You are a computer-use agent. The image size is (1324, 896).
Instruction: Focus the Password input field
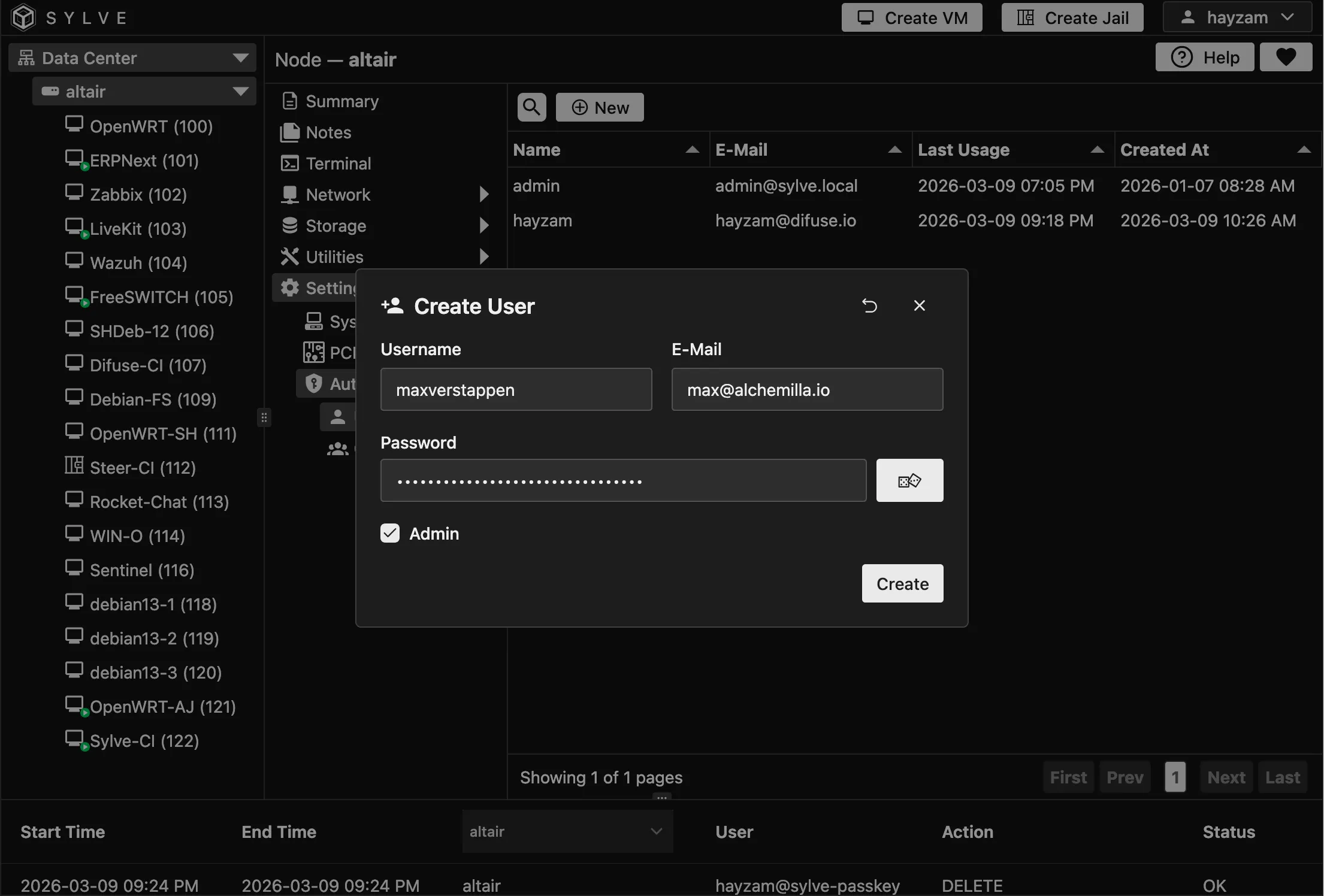pos(623,480)
